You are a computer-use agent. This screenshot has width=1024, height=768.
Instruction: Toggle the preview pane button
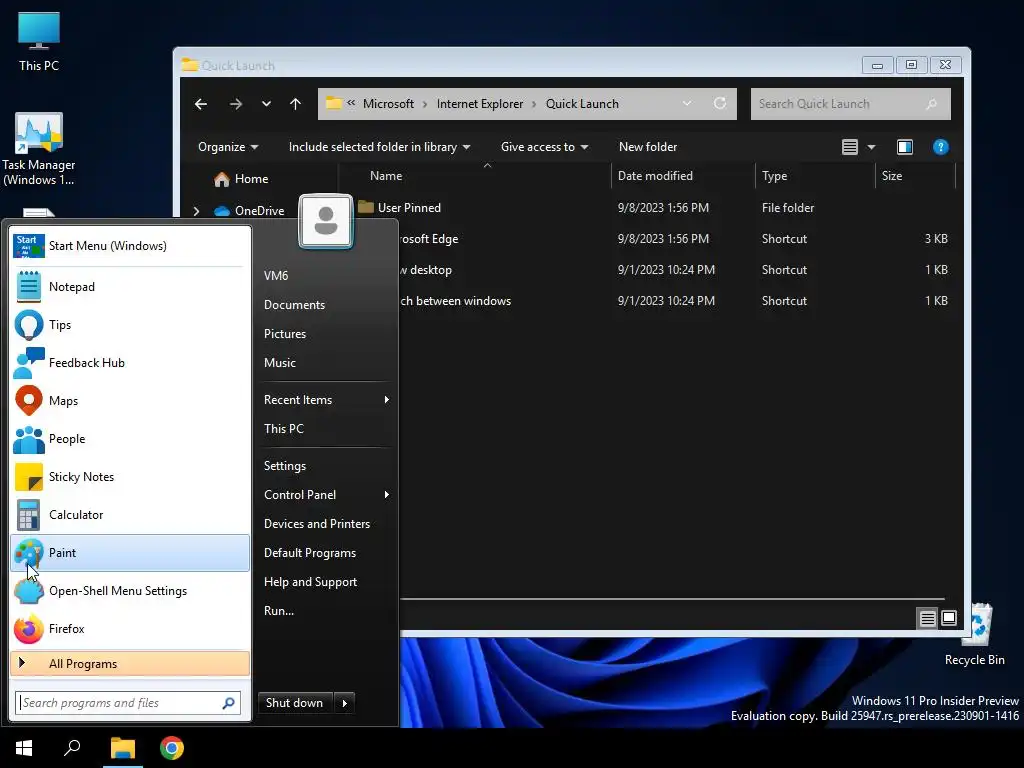tap(904, 147)
